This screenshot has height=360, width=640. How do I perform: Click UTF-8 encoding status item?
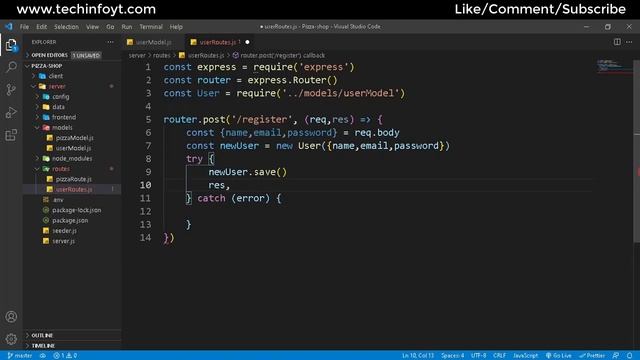pos(478,356)
